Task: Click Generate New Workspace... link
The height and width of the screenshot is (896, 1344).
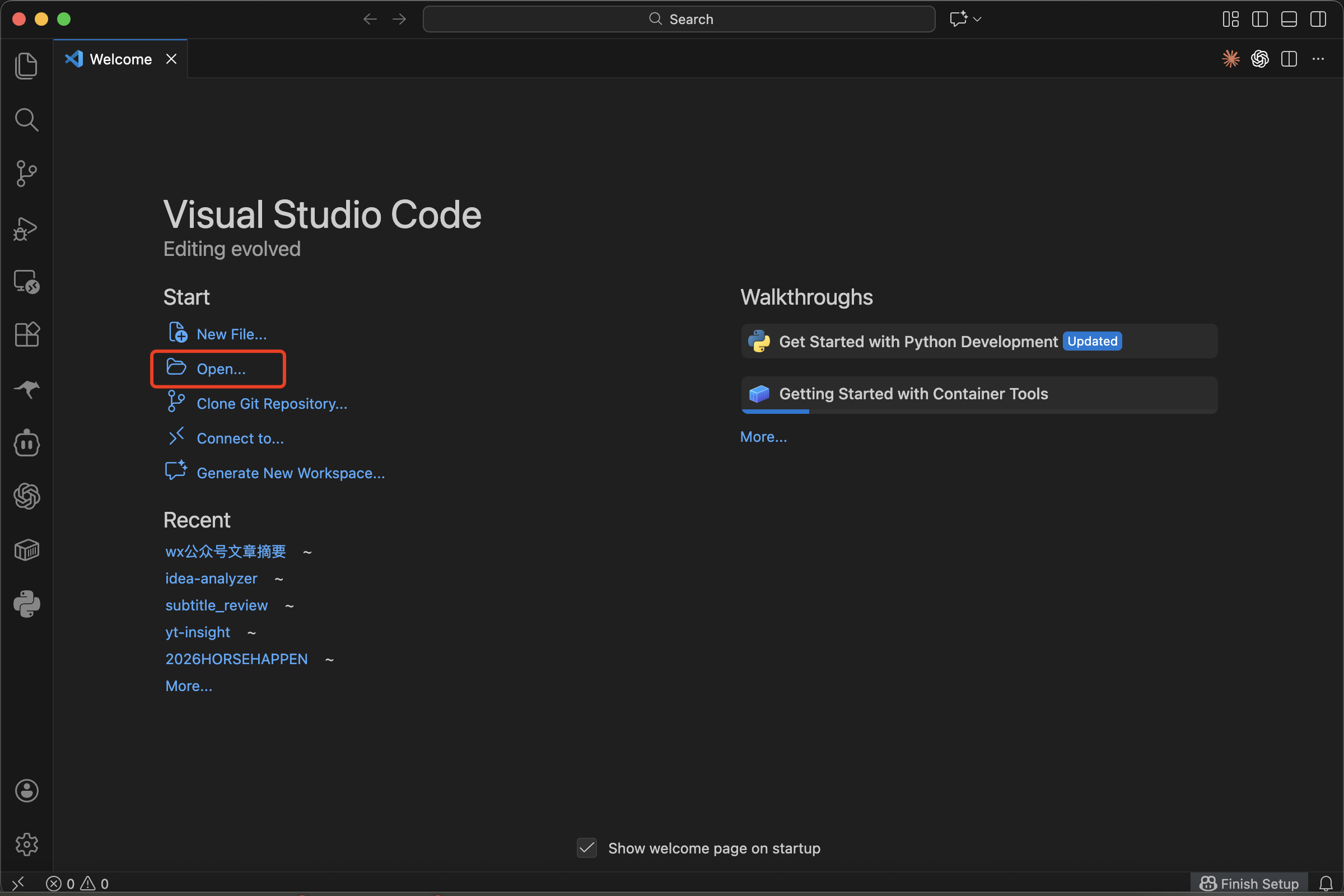Action: coord(290,473)
